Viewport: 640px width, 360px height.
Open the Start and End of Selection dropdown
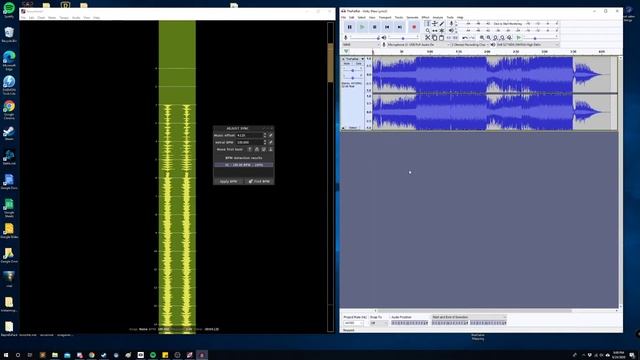click(469, 317)
